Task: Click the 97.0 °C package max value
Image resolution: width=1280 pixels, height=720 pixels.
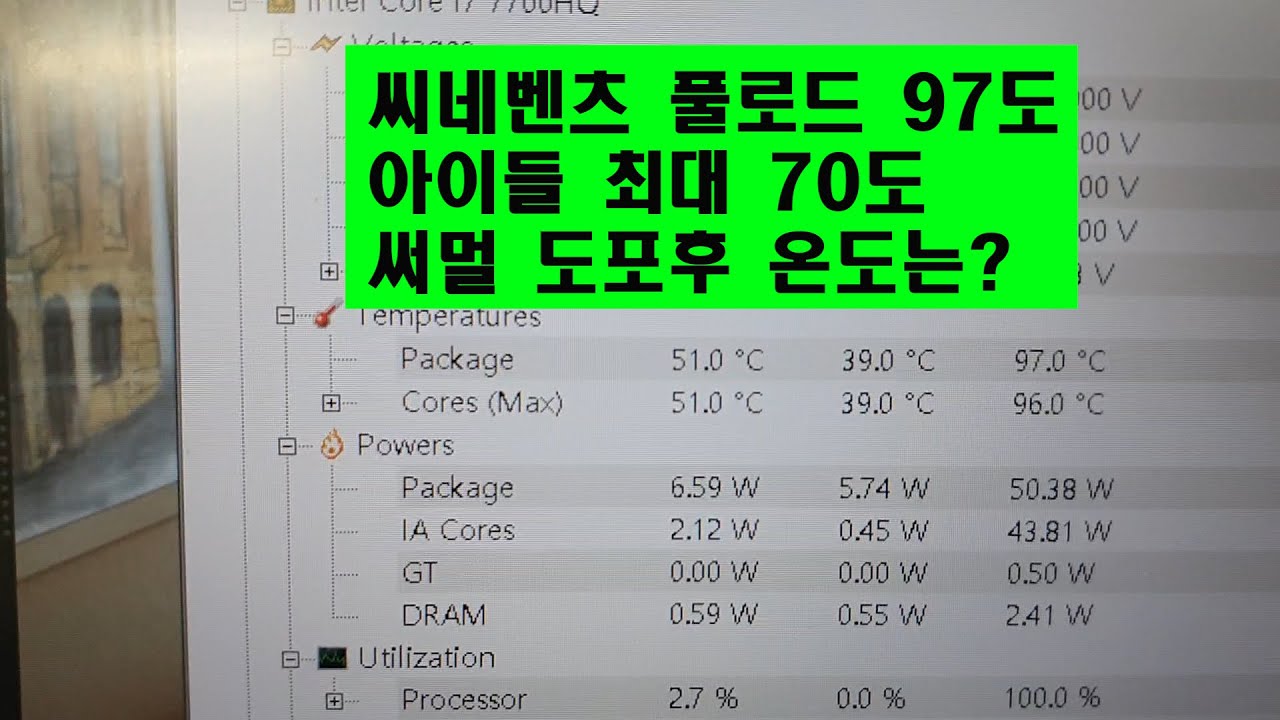Action: (1059, 361)
